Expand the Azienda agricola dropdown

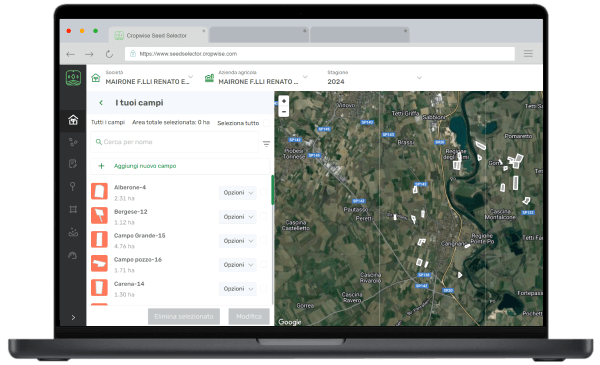tap(305, 77)
